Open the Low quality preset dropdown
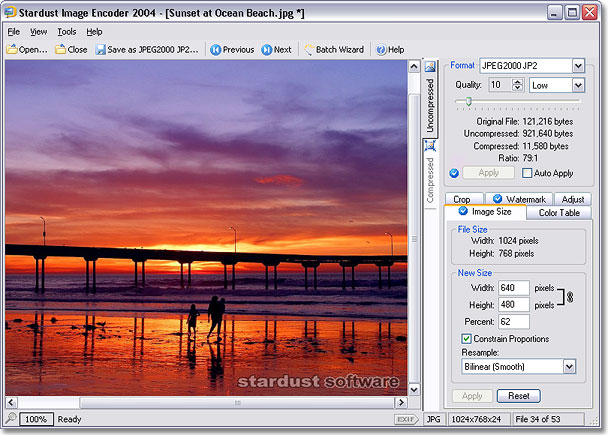The height and width of the screenshot is (435, 608). [x=578, y=85]
